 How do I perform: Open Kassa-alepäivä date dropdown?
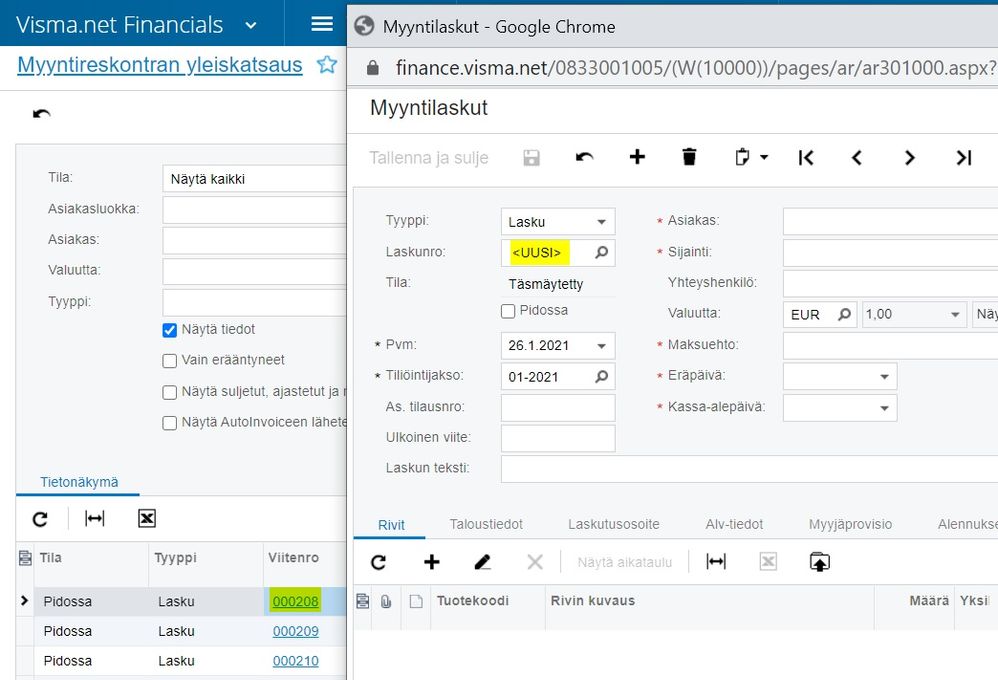click(x=884, y=408)
